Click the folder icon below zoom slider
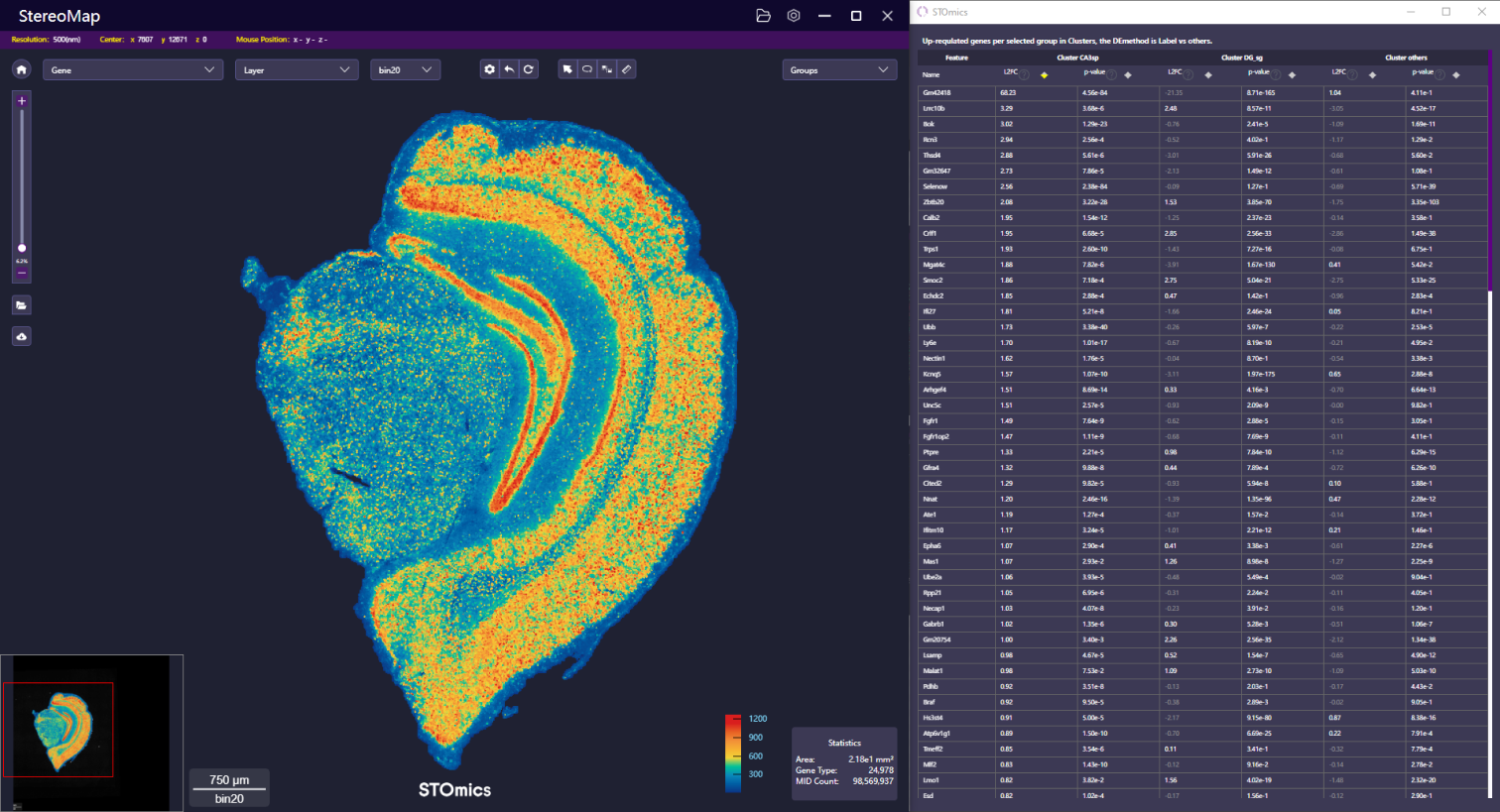The height and width of the screenshot is (812, 1500). (x=22, y=305)
